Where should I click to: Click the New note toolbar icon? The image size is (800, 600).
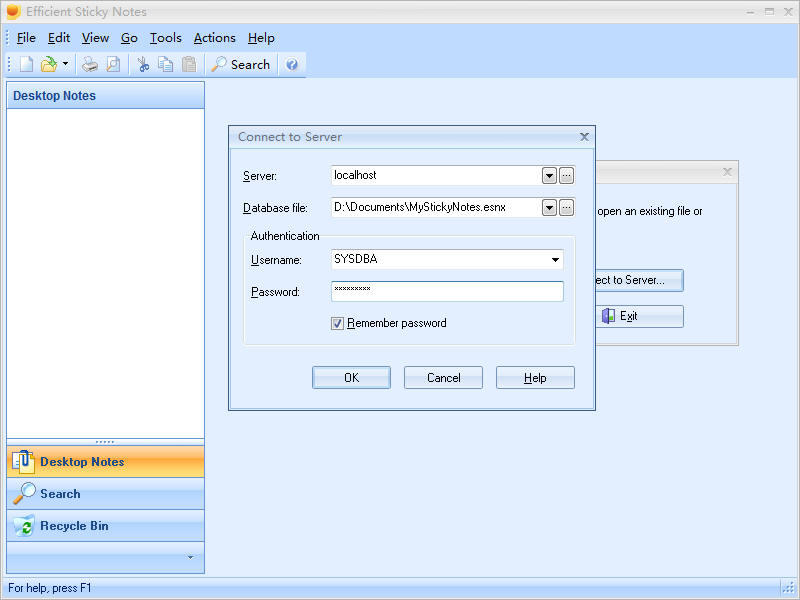[27, 65]
